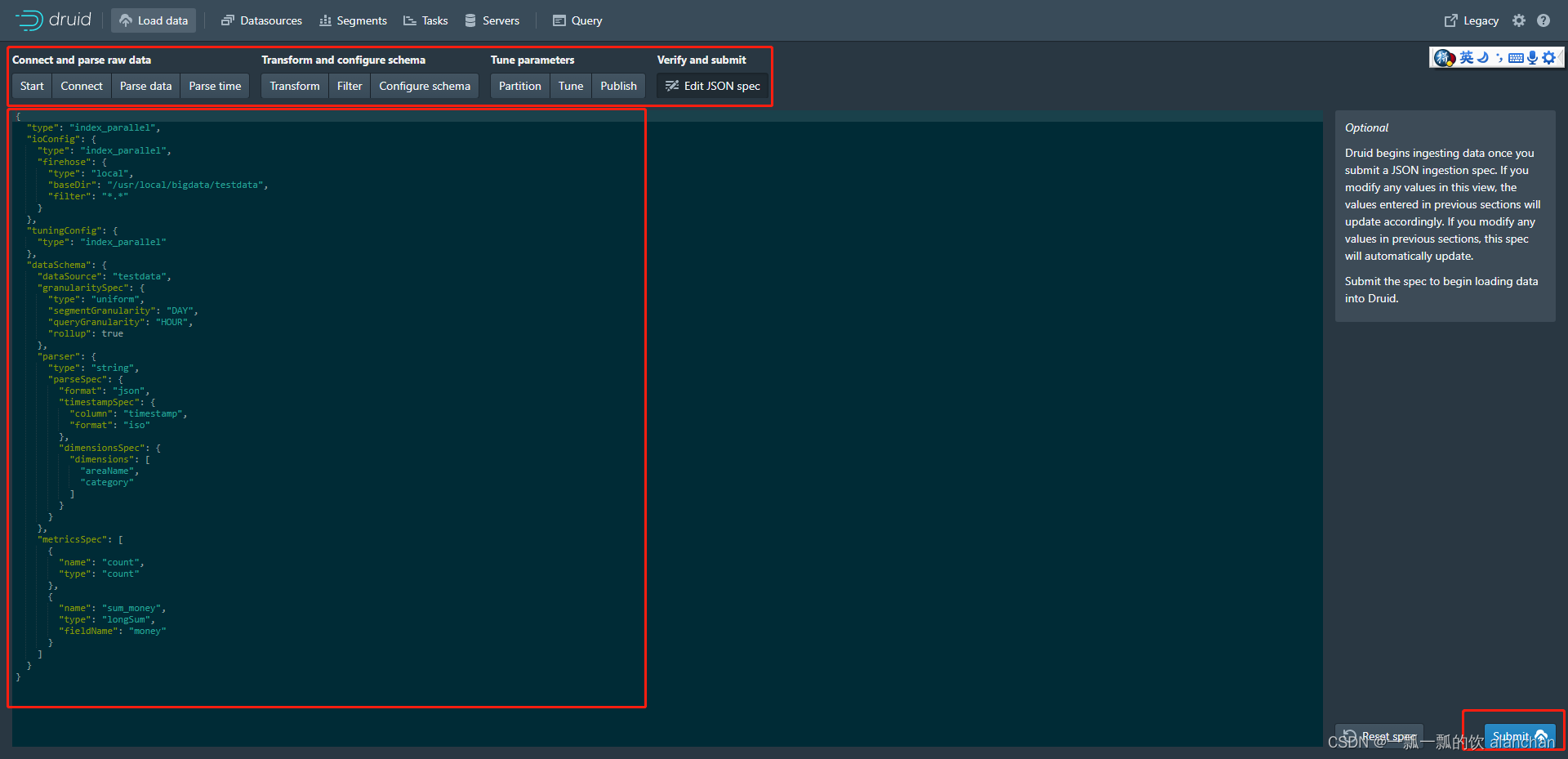Screen dimensions: 1568x759
Task: Go to the Publish step
Action: pyautogui.click(x=618, y=86)
